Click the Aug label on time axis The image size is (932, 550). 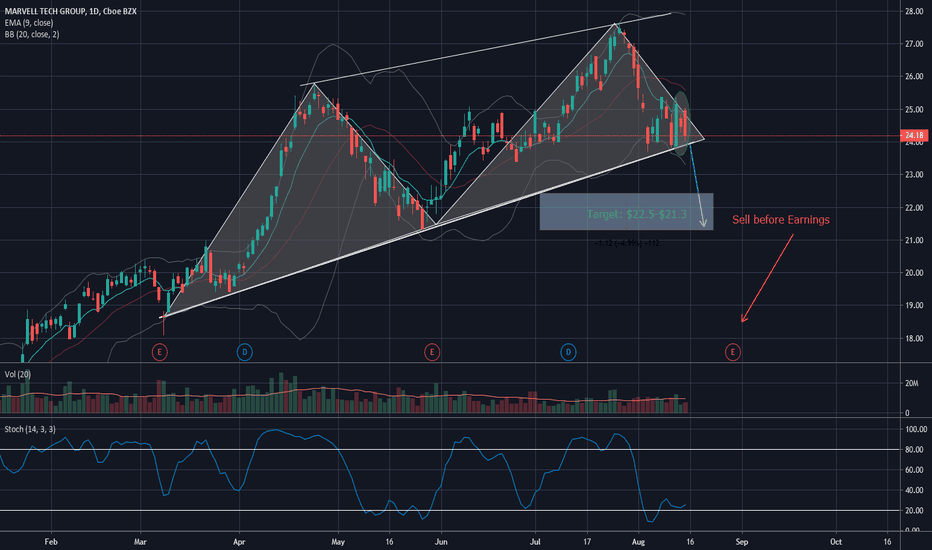[638, 542]
